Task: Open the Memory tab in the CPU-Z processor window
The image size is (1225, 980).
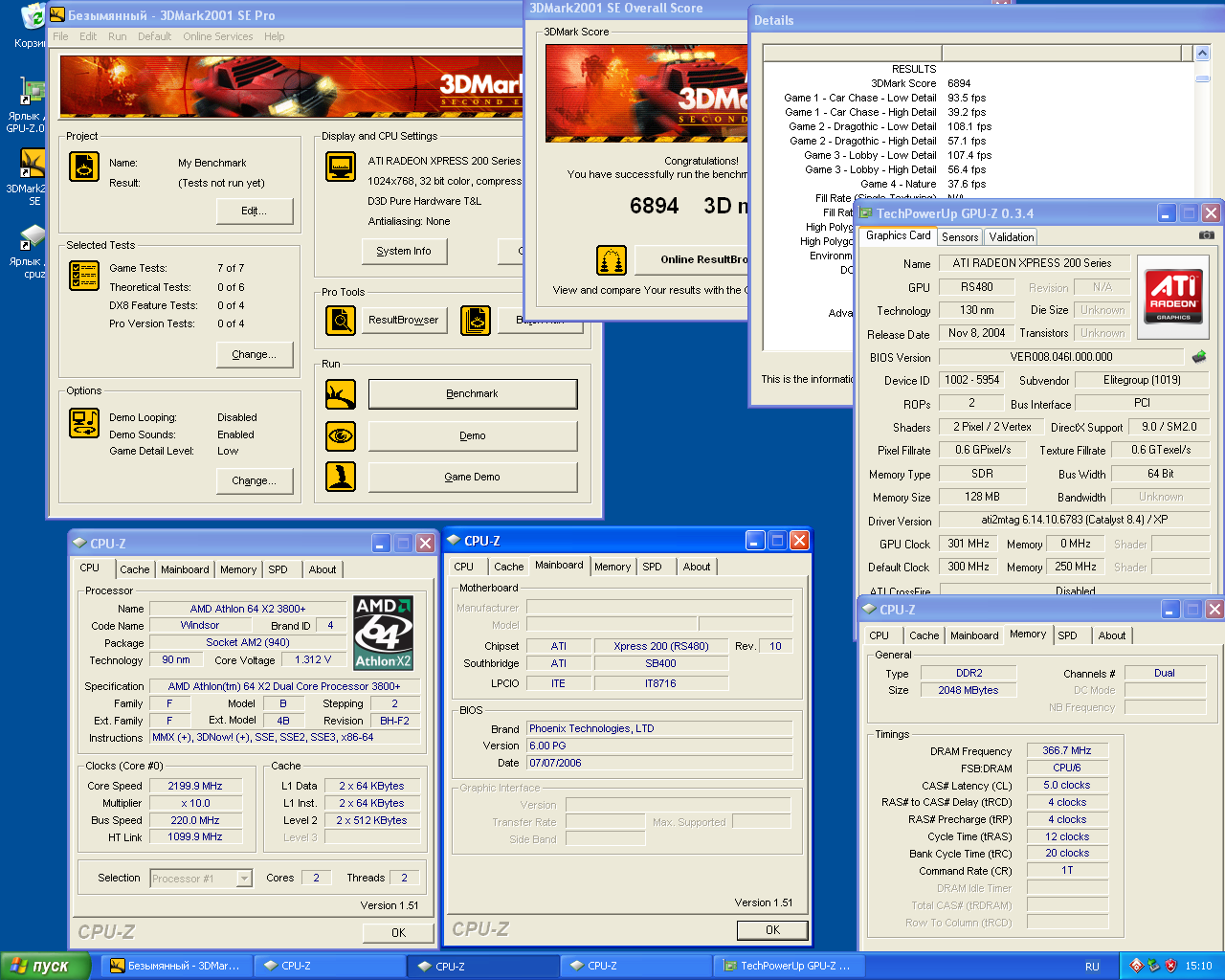Action: tap(238, 569)
